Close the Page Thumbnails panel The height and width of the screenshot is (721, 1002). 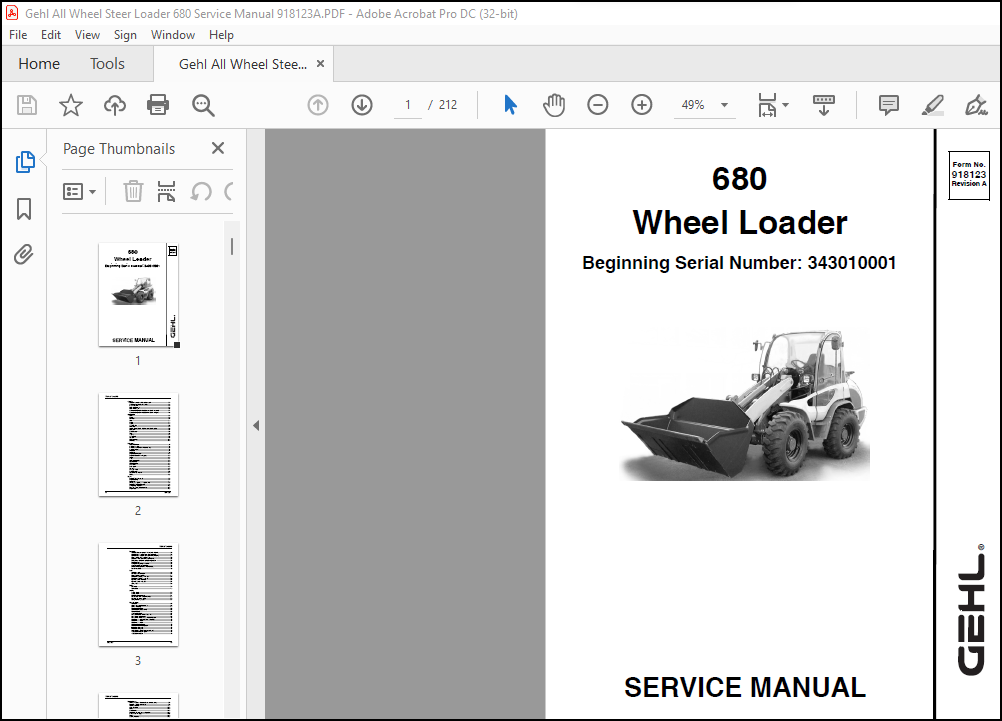(x=218, y=148)
